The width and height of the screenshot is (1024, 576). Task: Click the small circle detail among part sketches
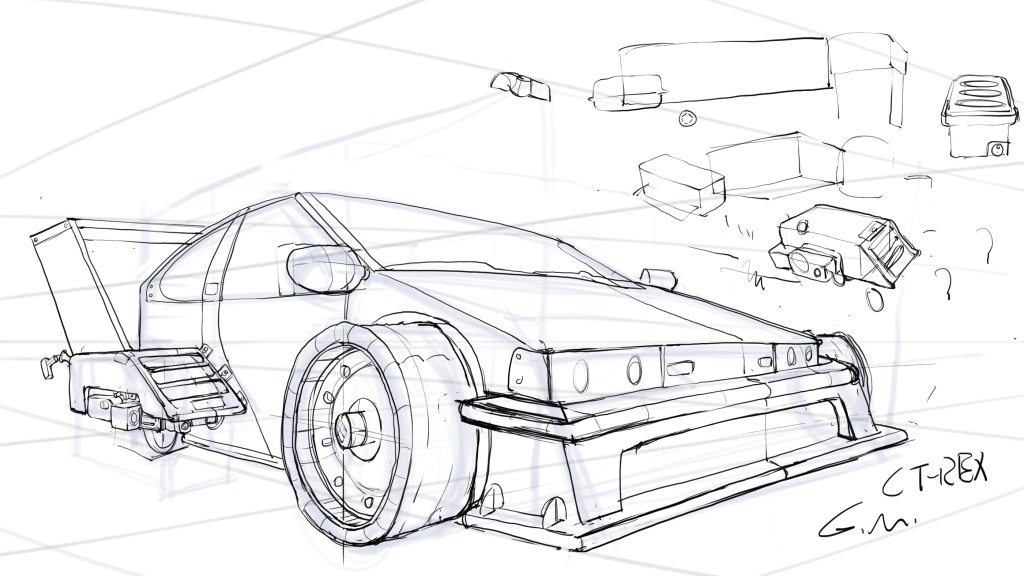click(687, 120)
